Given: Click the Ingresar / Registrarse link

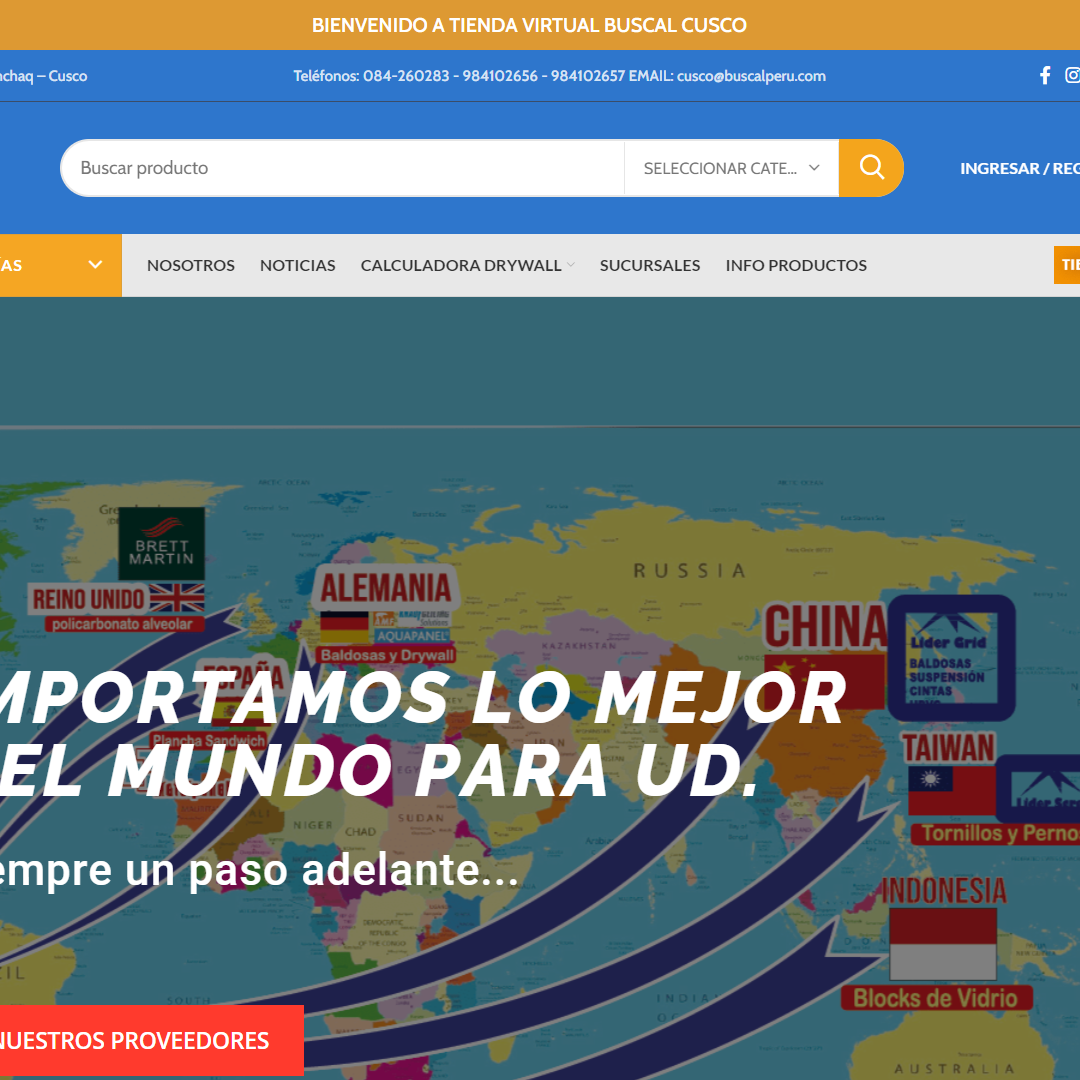Looking at the screenshot, I should click(1018, 168).
